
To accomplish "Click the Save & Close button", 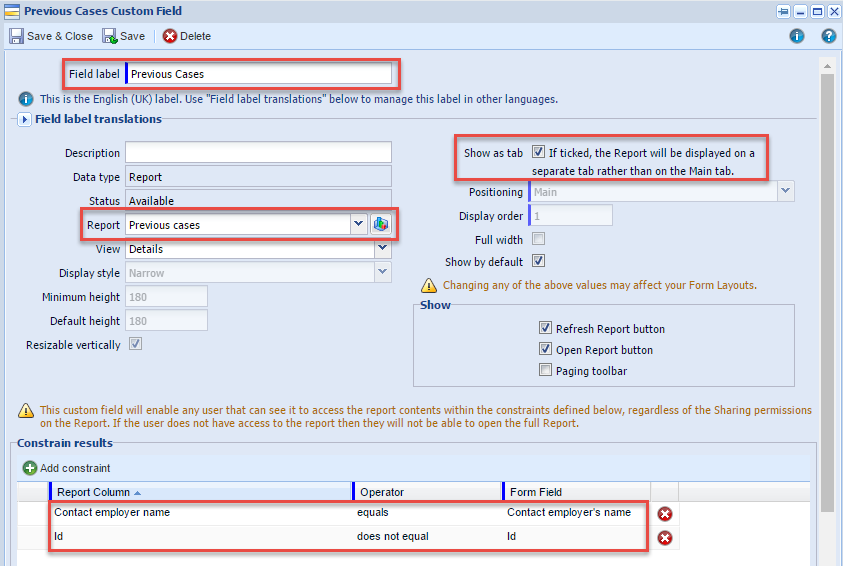I will point(51,36).
